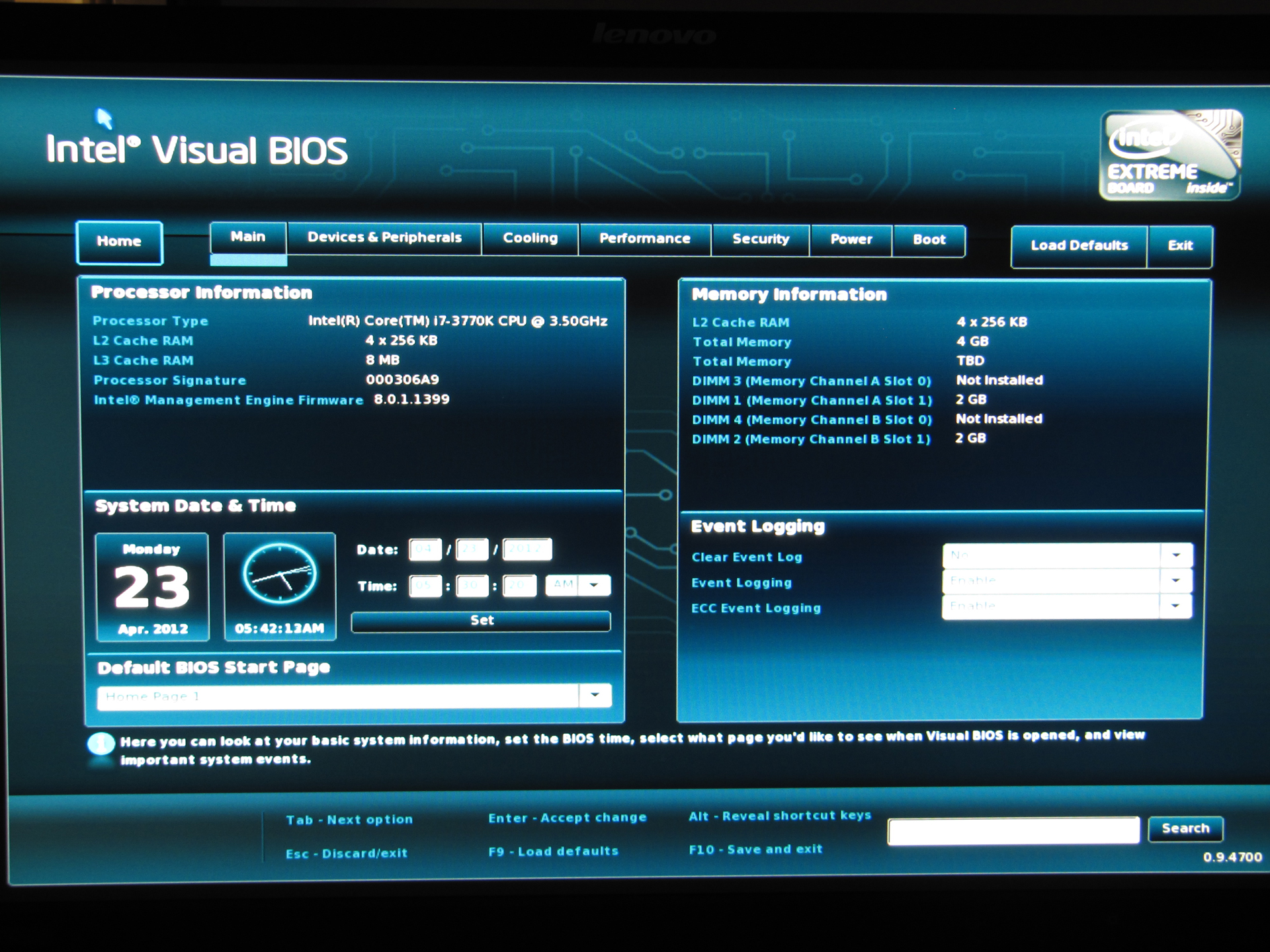Image resolution: width=1270 pixels, height=952 pixels.
Task: Click the Processor Type label
Action: click(x=150, y=321)
